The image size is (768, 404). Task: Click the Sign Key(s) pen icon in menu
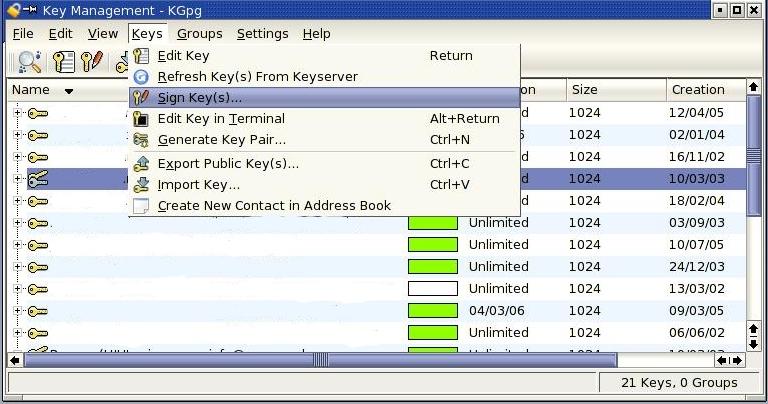[x=141, y=97]
